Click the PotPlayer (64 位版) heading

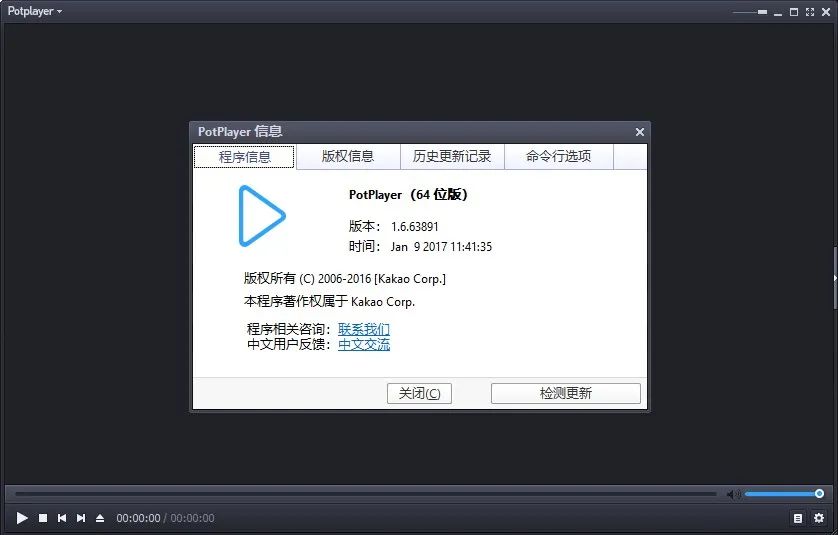pyautogui.click(x=408, y=195)
